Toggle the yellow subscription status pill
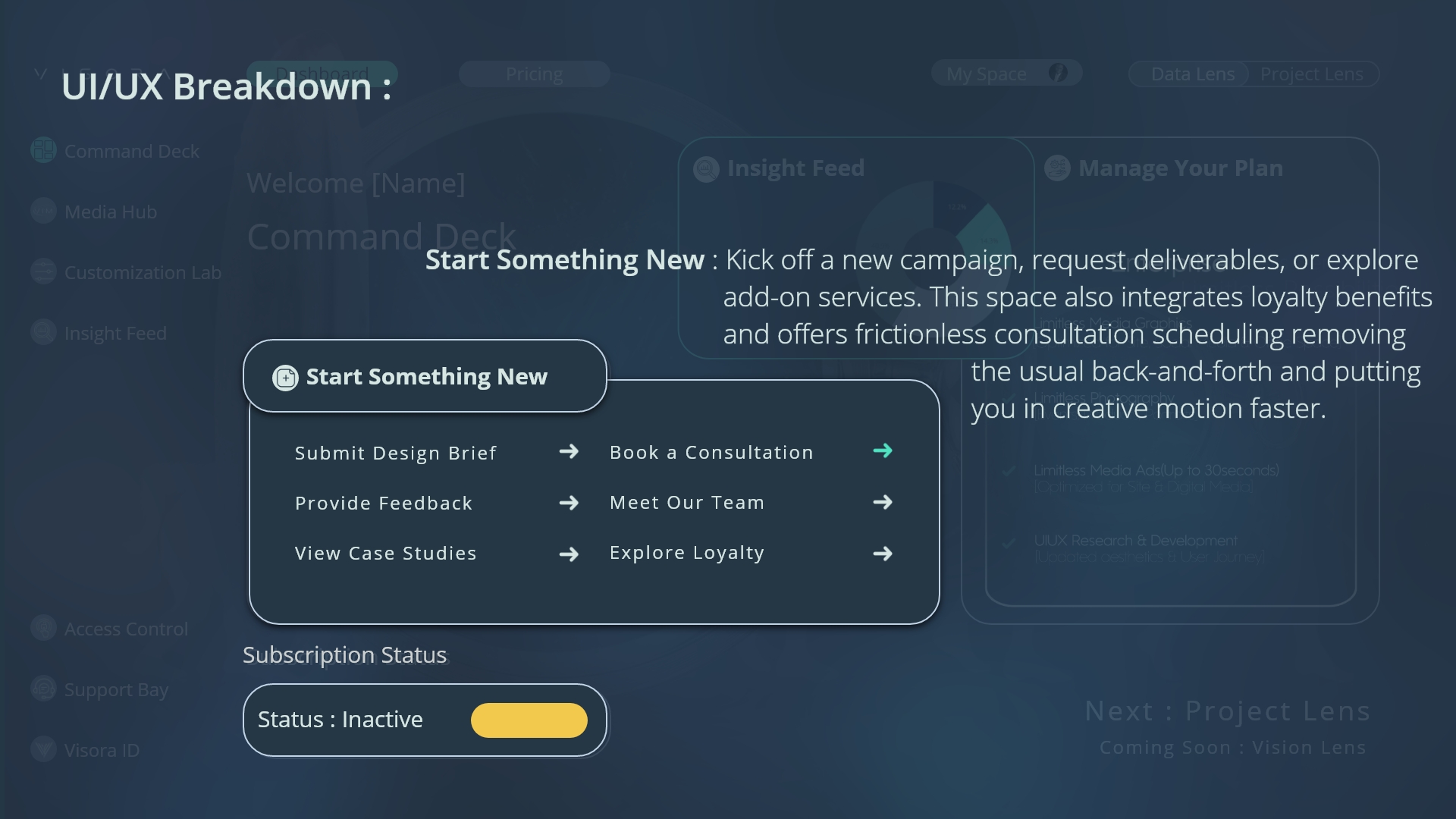 point(529,720)
